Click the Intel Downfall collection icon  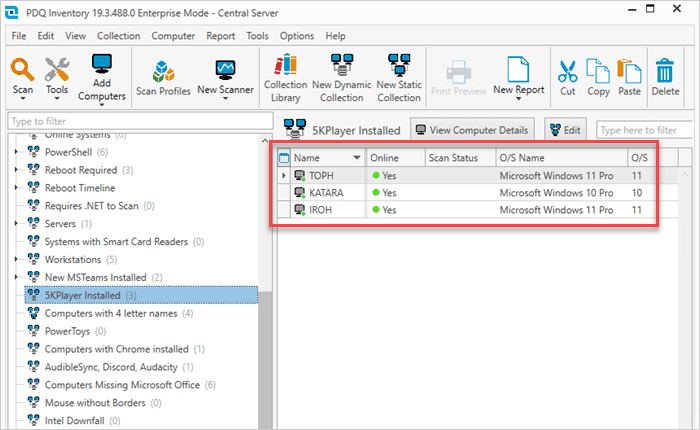[33, 420]
